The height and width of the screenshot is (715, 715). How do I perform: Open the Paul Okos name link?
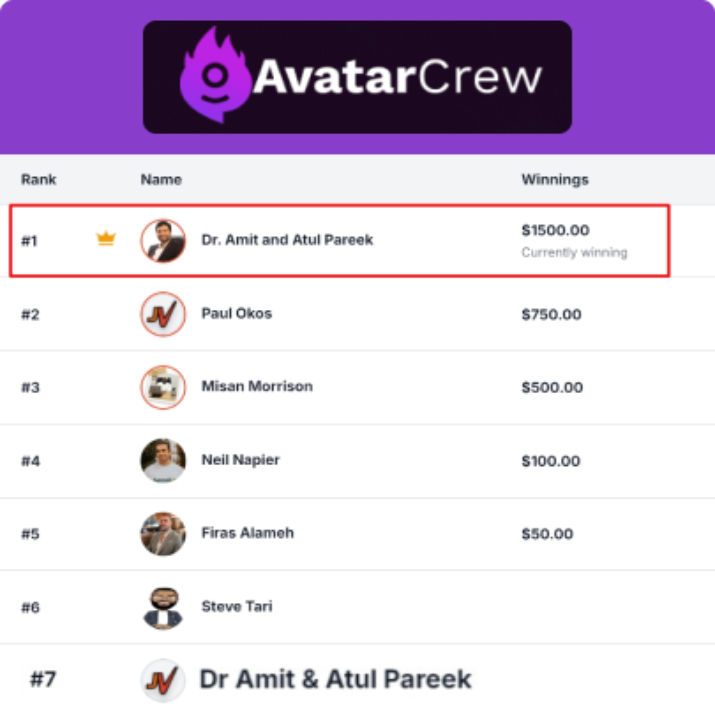pyautogui.click(x=236, y=313)
